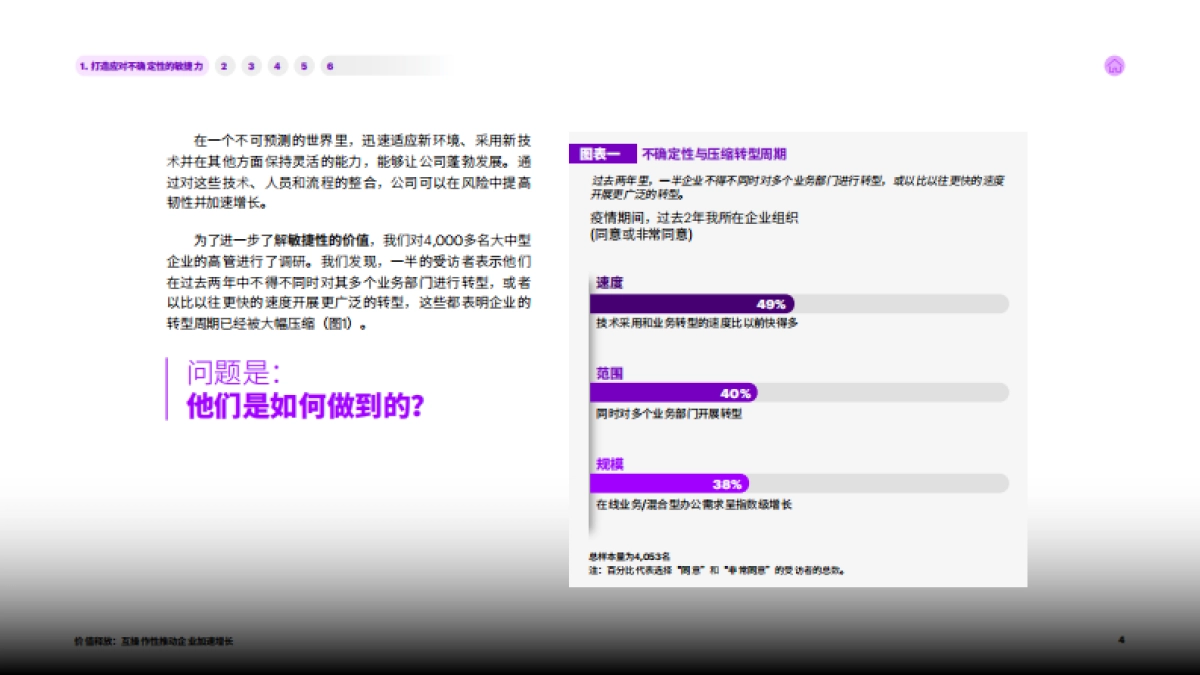Screen dimensions: 1200x675
Task: Open chapter 5 from the top navigation
Action: tap(303, 66)
